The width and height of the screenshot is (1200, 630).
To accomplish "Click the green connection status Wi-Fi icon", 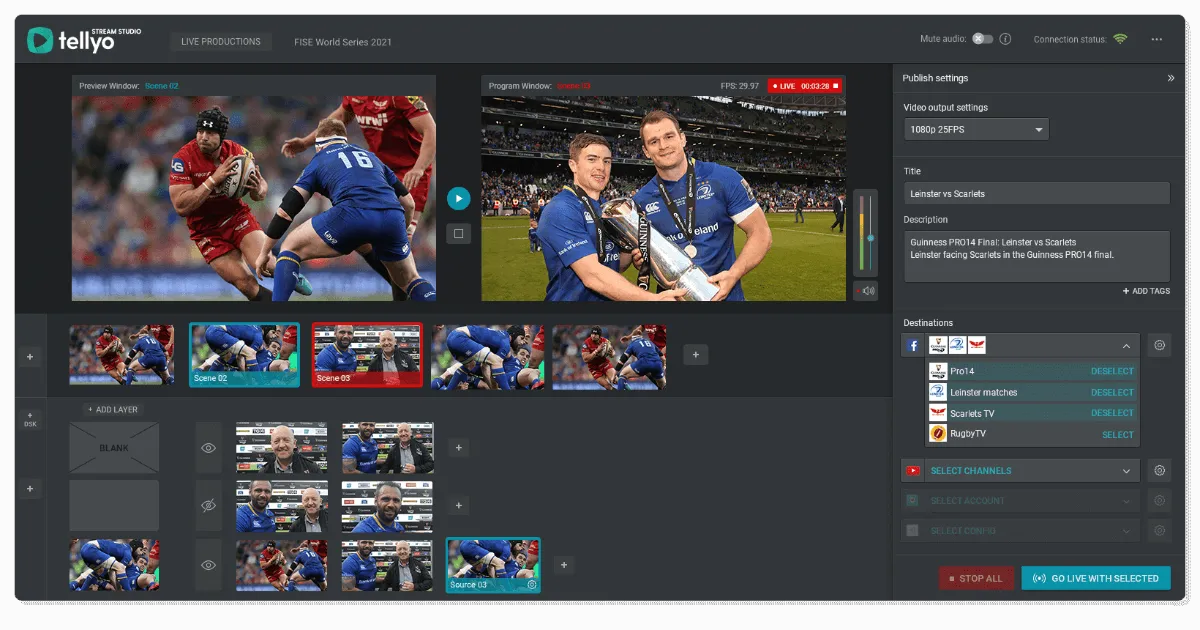I will click(1119, 38).
